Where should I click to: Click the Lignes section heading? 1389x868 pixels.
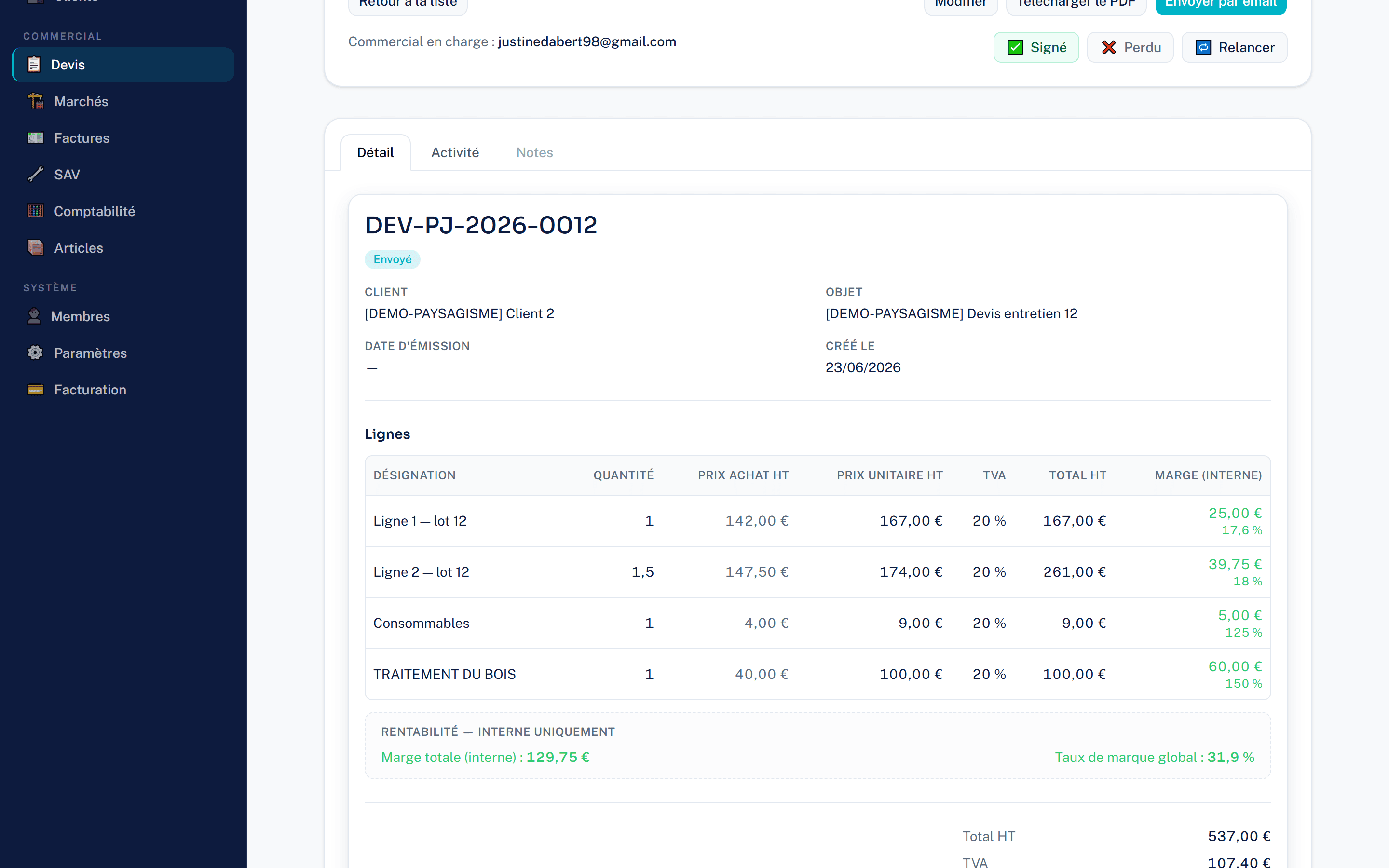(x=387, y=434)
